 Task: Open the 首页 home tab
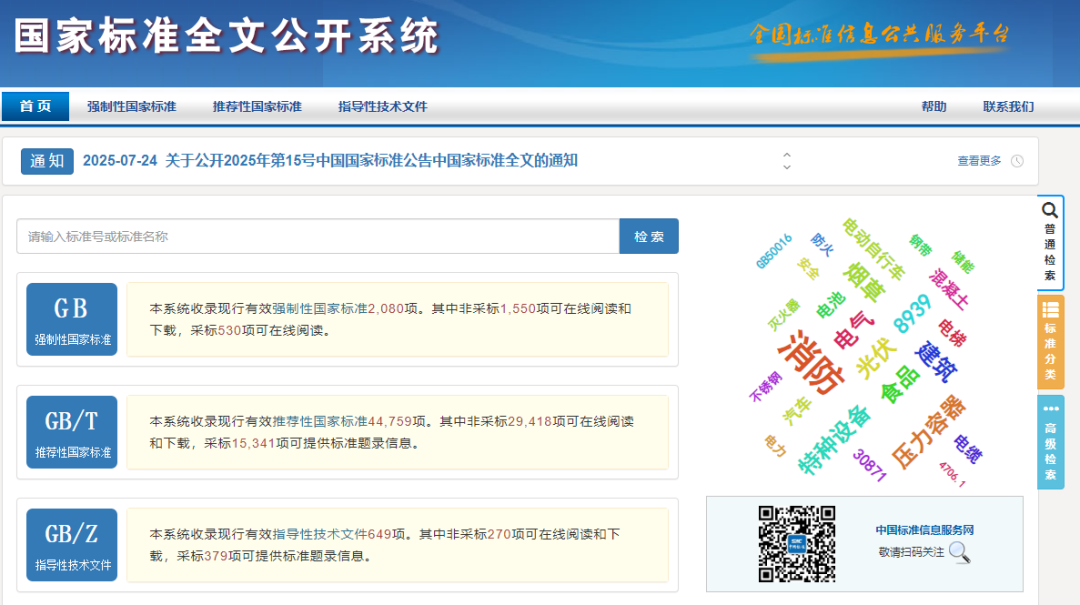click(x=35, y=106)
